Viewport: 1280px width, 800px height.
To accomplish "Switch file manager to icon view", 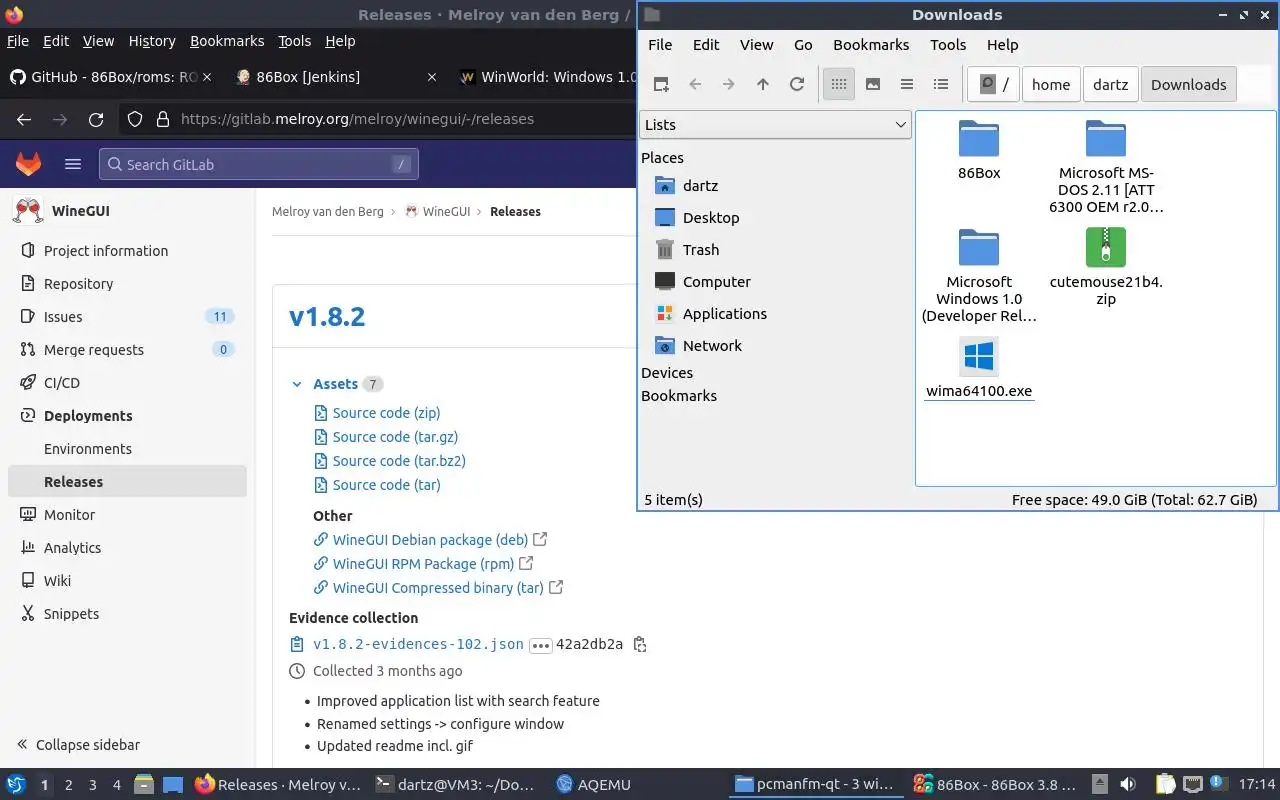I will pyautogui.click(x=839, y=85).
